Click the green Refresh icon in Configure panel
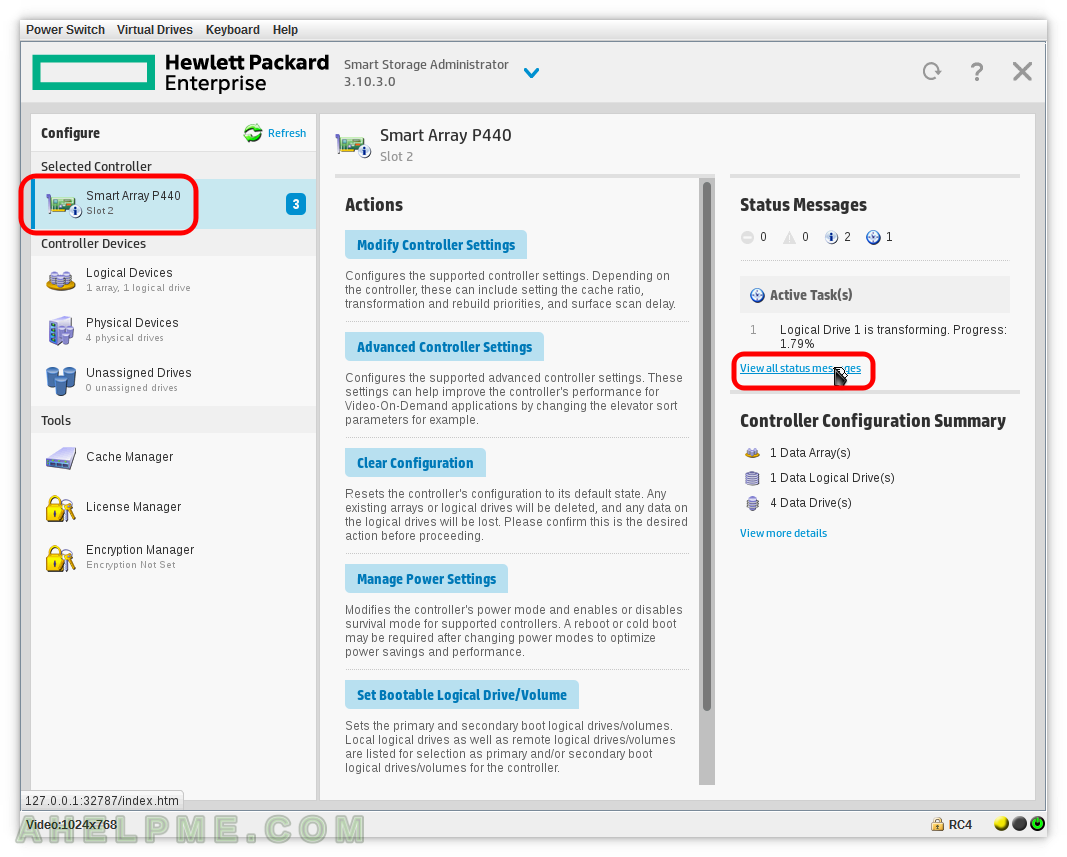The width and height of the screenshot is (1067, 857). pyautogui.click(x=252, y=133)
